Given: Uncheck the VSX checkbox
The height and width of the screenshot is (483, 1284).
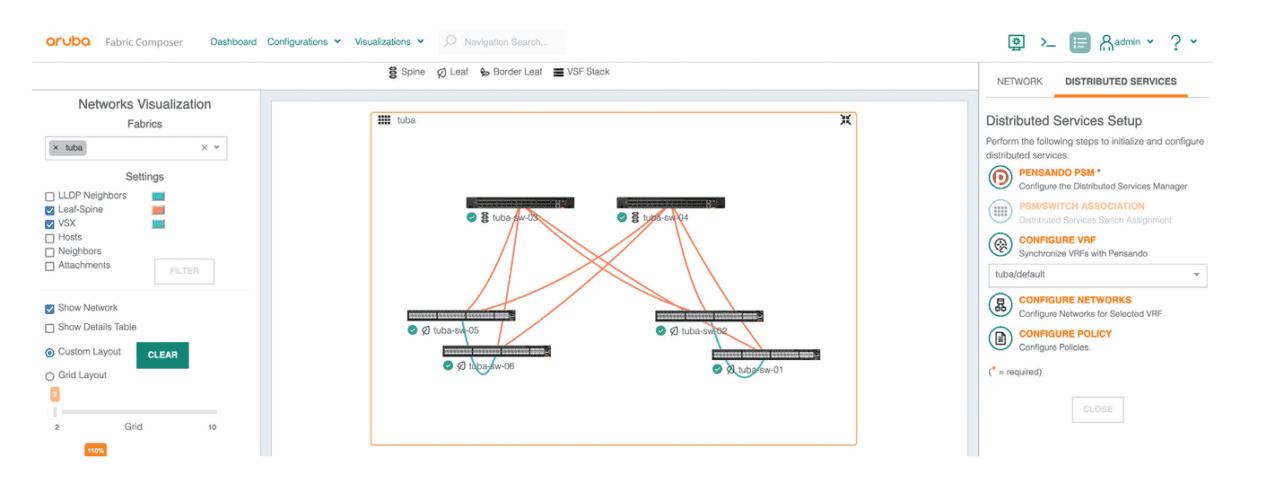Looking at the screenshot, I should click(x=50, y=224).
